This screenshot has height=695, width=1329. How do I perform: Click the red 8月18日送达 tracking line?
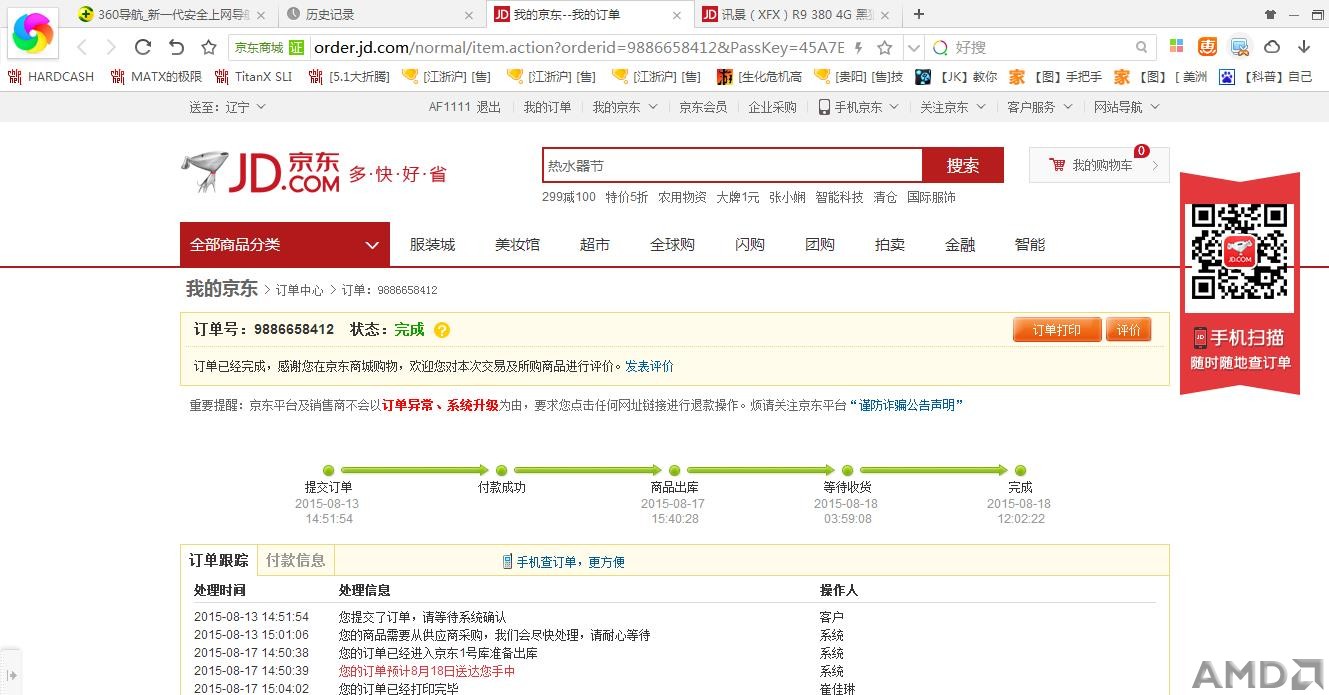coord(427,671)
